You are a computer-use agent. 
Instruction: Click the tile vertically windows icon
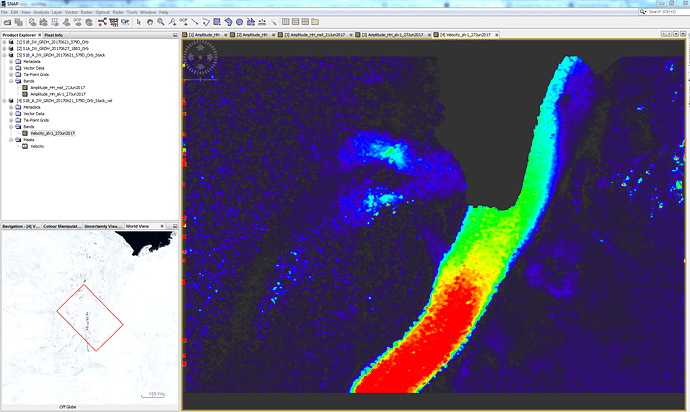295,22
